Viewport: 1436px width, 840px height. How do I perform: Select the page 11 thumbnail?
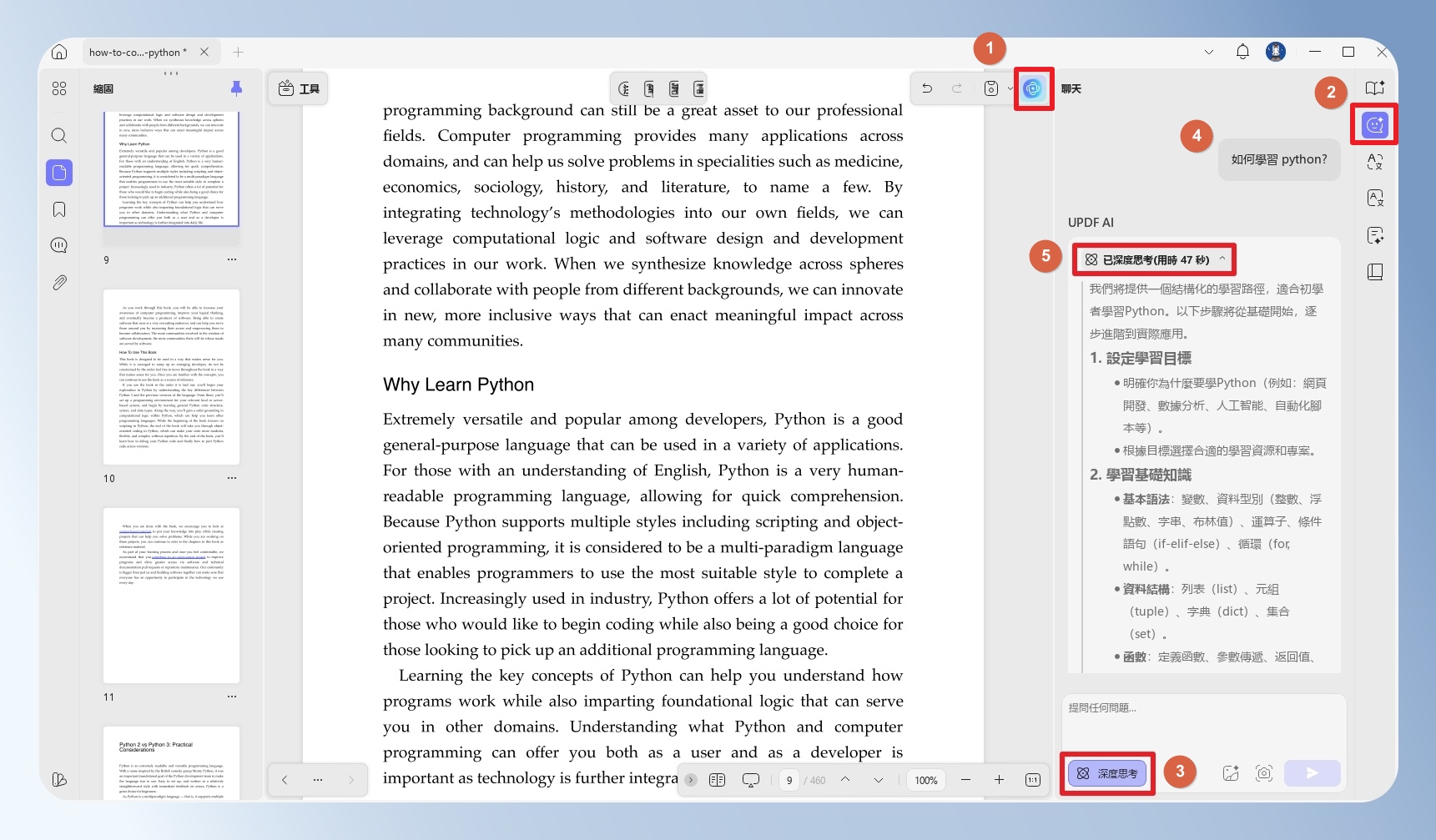coord(171,596)
